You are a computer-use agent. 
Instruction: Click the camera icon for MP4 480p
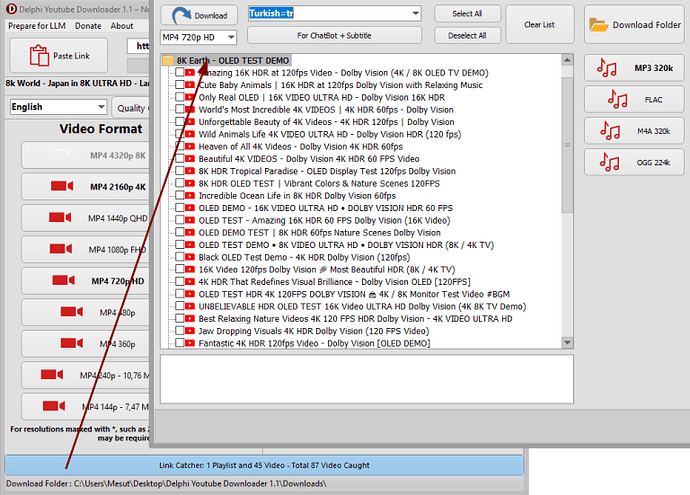click(72, 312)
